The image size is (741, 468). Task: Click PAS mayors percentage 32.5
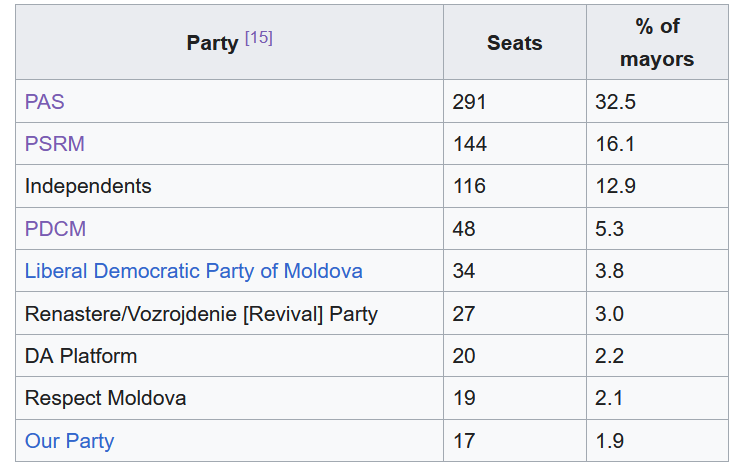615,102
